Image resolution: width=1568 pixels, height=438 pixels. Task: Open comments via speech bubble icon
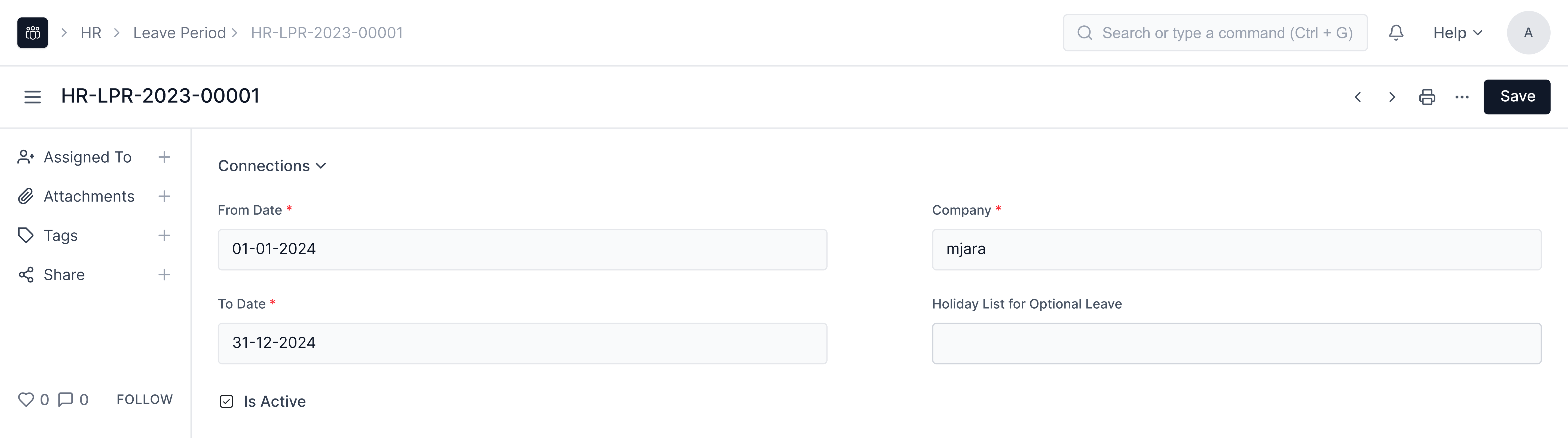[65, 400]
